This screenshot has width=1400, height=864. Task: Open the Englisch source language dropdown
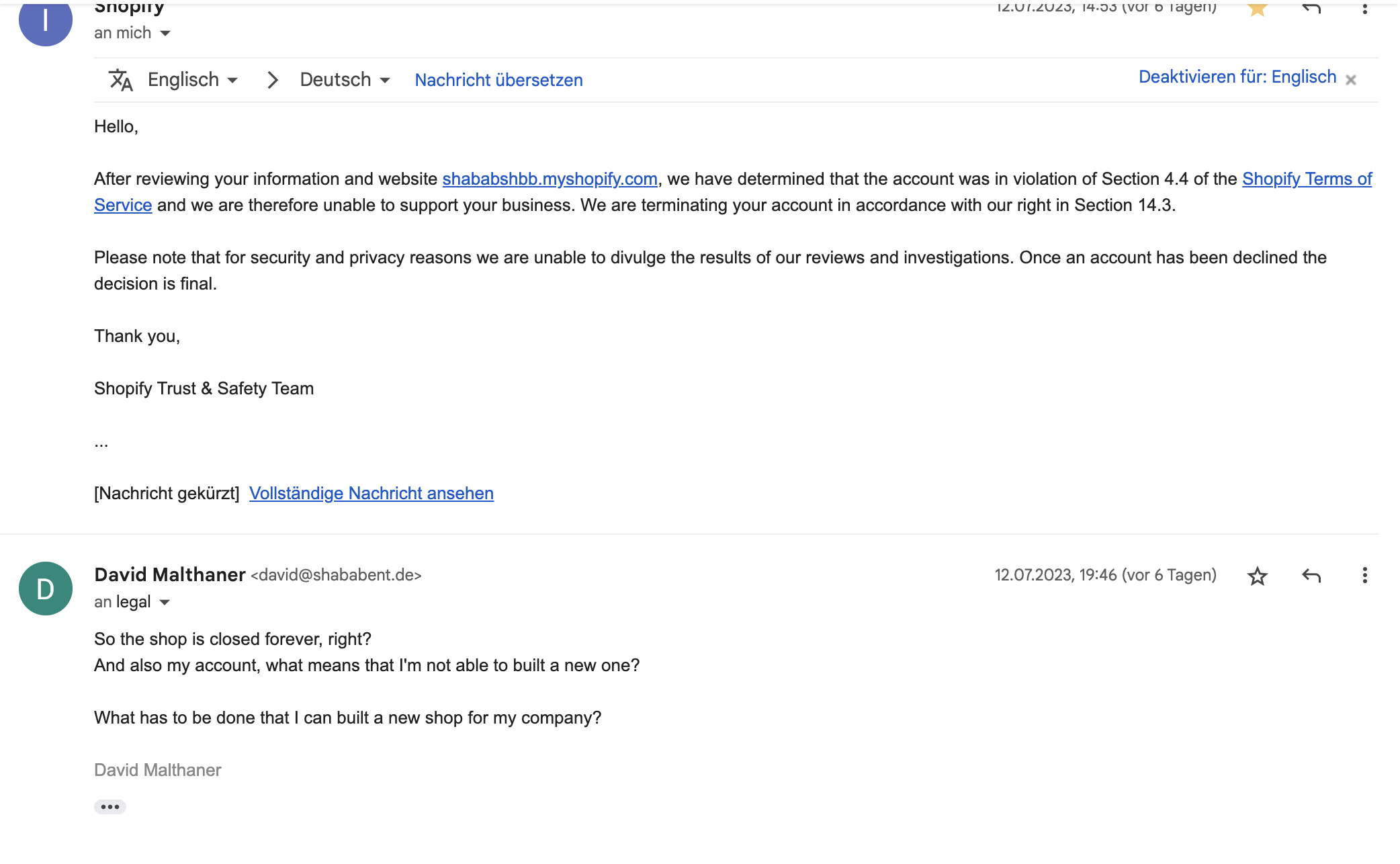193,80
